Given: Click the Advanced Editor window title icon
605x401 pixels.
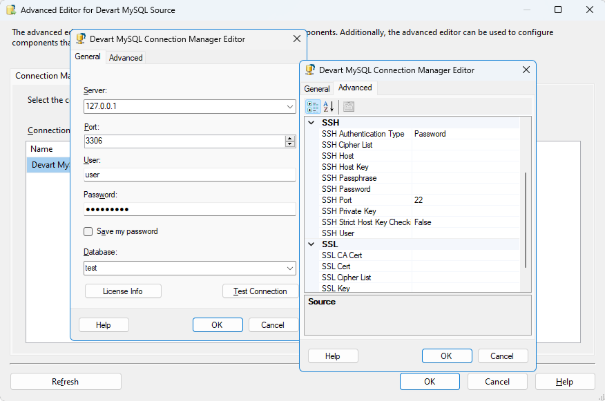Looking at the screenshot, I should coord(10,8).
